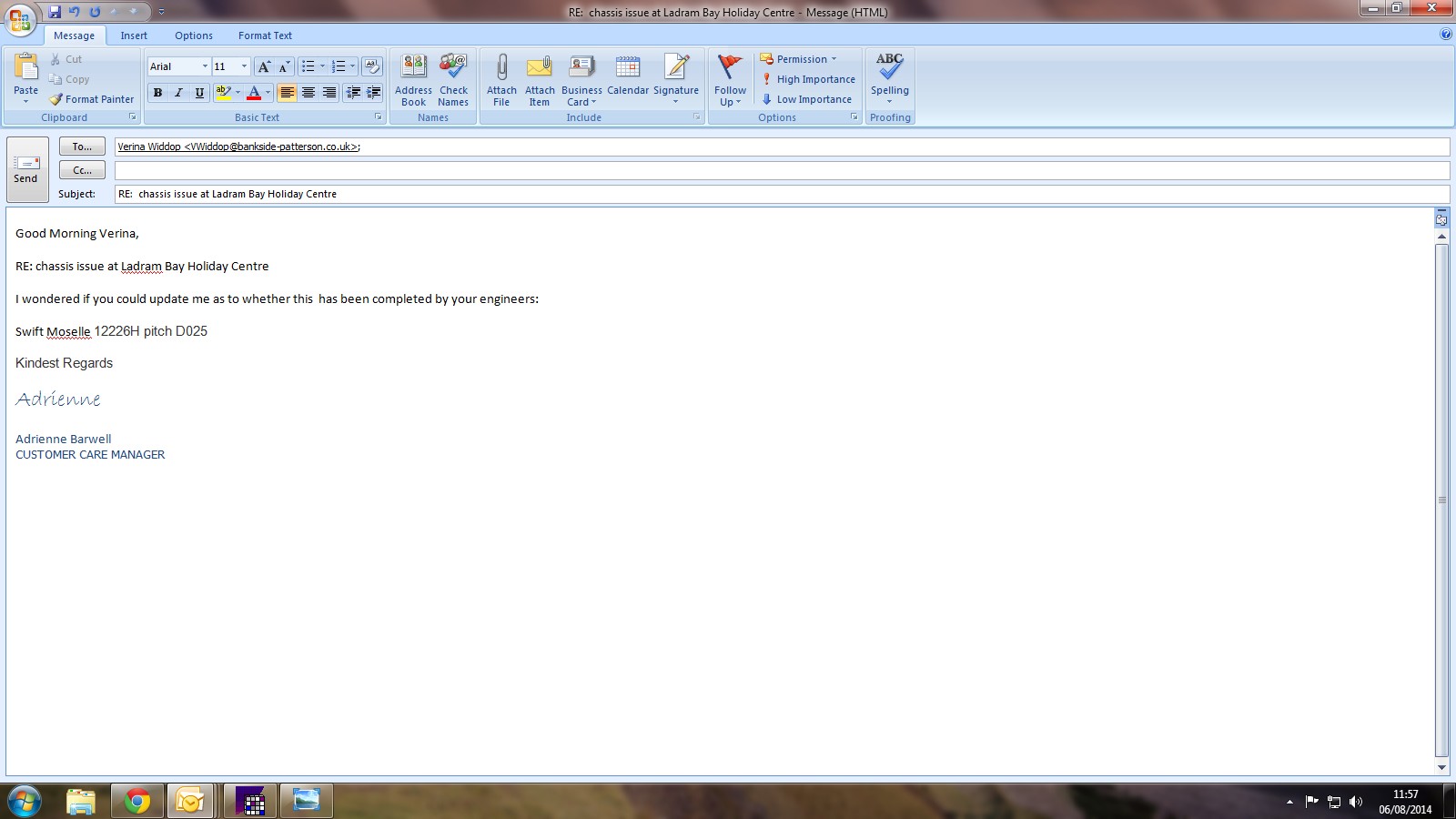Viewport: 1456px width, 819px height.
Task: Open Google Chrome from the taskbar
Action: [x=137, y=801]
